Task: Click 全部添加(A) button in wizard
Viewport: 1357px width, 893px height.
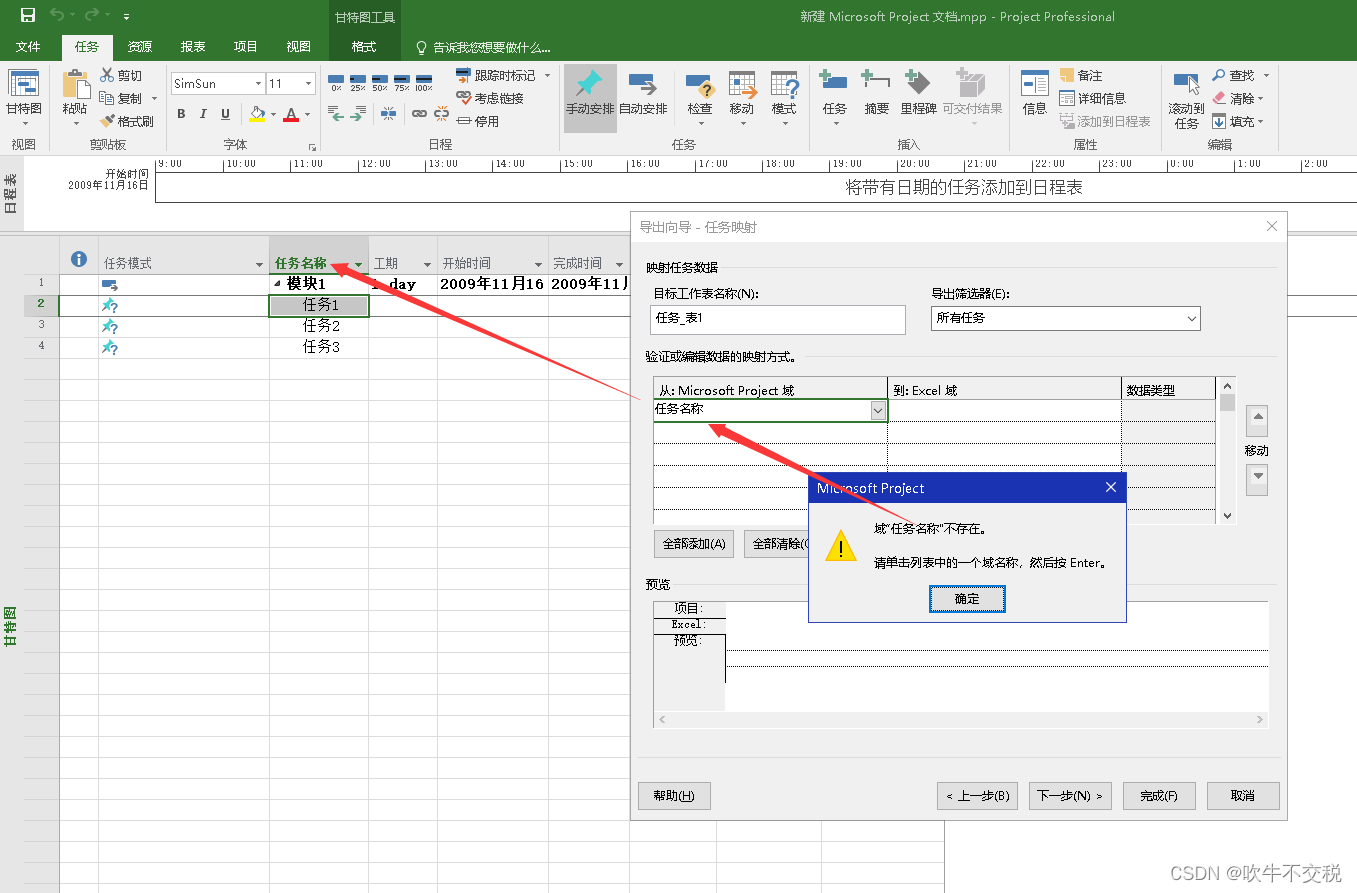Action: pos(694,544)
